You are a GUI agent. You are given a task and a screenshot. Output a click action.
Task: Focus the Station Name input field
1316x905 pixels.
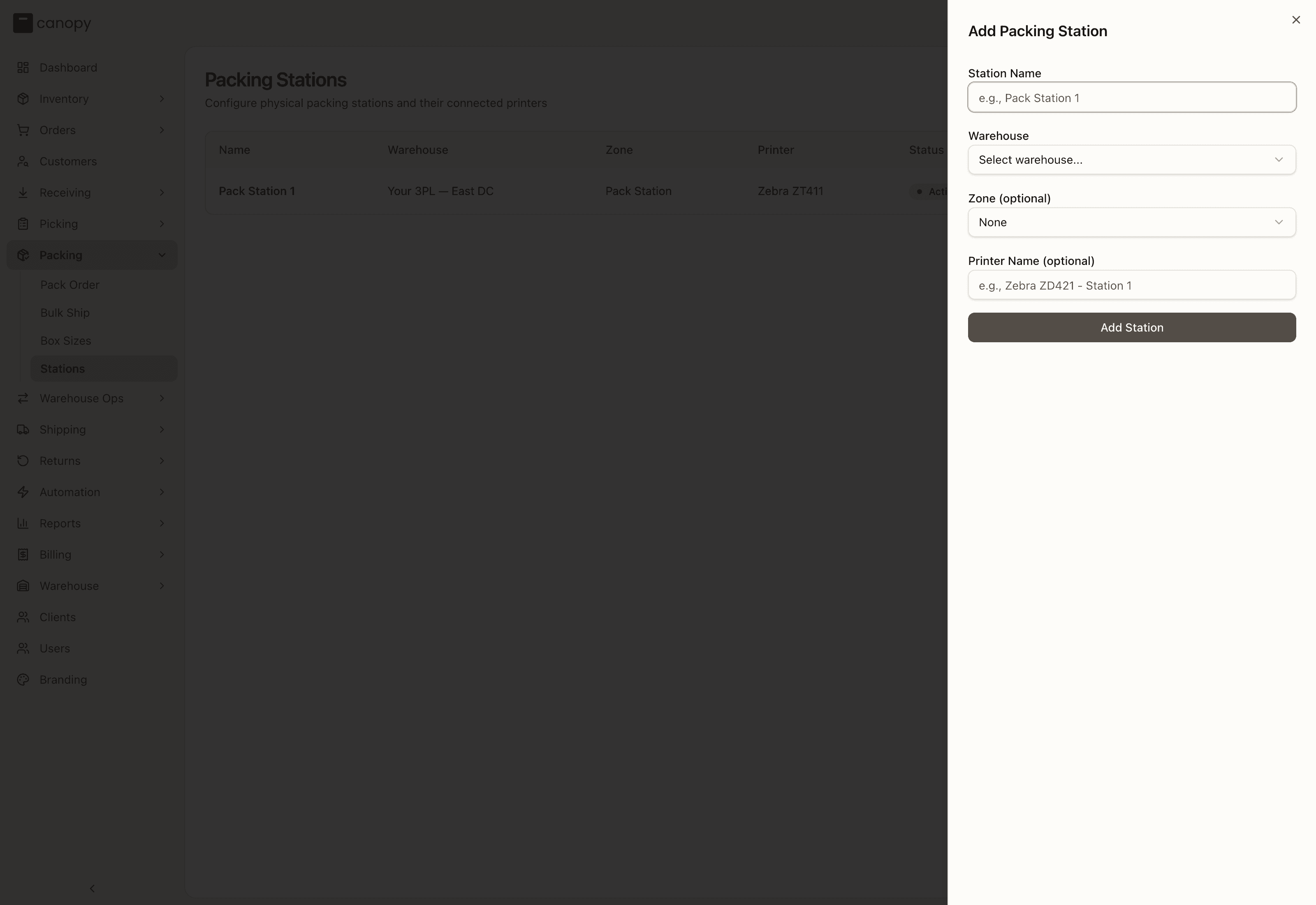pyautogui.click(x=1131, y=97)
